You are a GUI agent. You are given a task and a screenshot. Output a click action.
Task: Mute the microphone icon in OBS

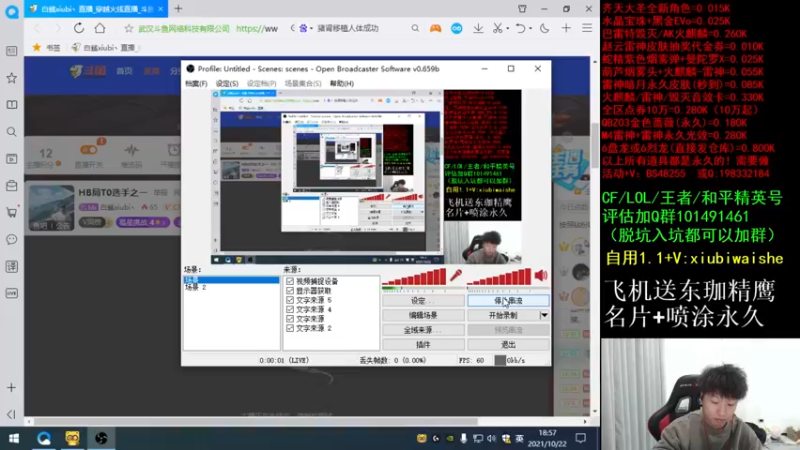point(456,276)
